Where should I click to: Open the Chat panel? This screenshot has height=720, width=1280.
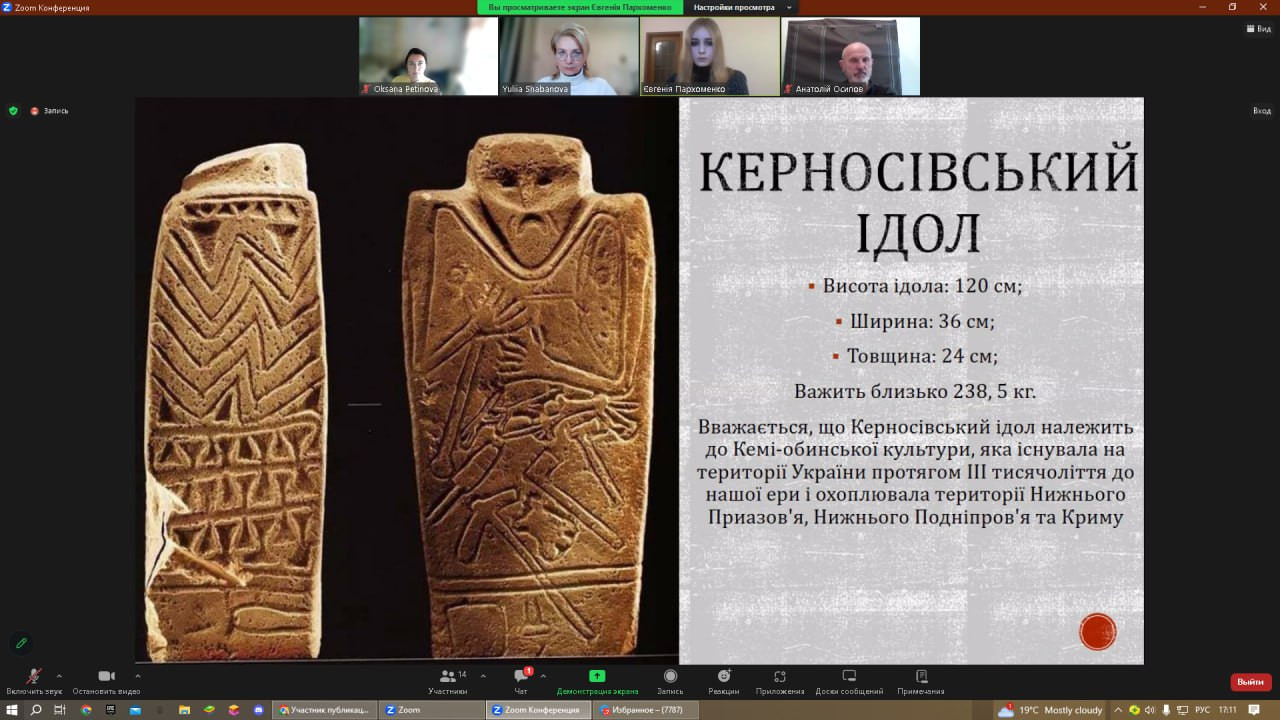point(521,680)
